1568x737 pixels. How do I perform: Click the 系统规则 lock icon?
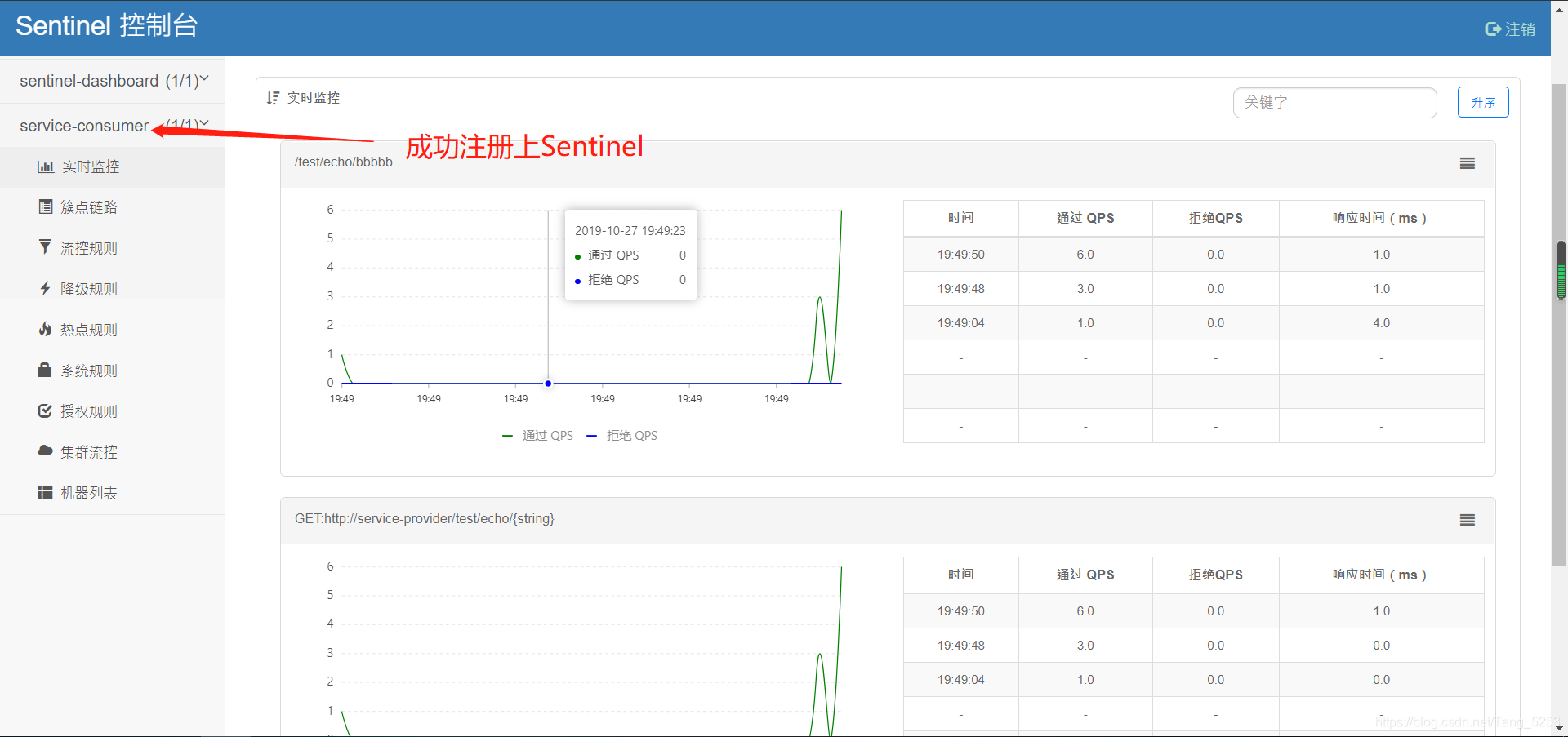pos(45,370)
